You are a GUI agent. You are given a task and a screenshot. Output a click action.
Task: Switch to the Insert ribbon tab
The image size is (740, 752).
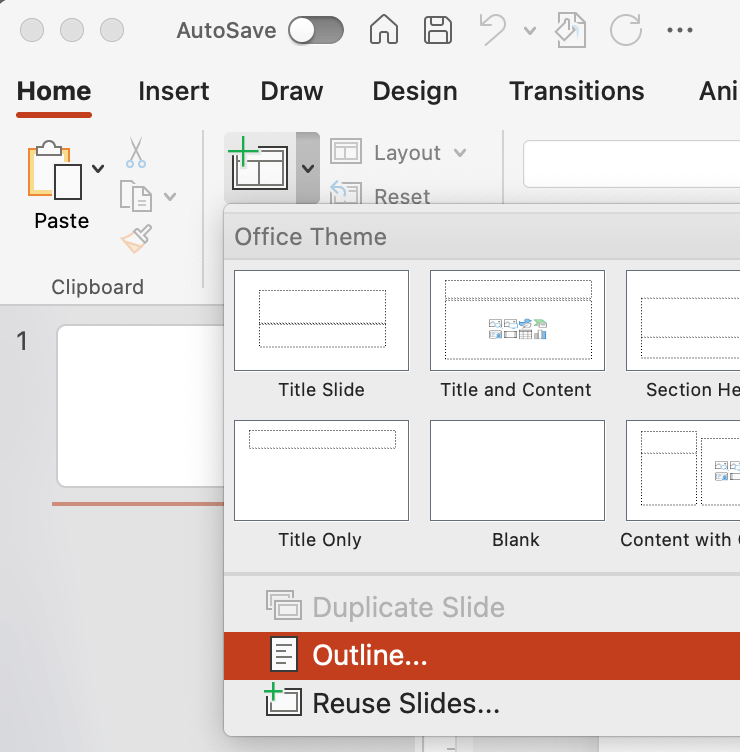click(x=174, y=91)
